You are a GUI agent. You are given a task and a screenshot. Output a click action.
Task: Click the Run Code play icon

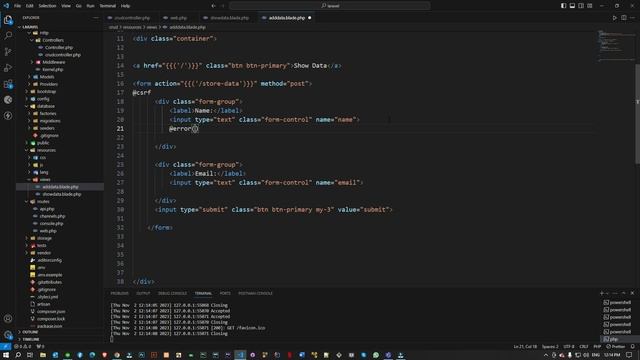click(614, 18)
